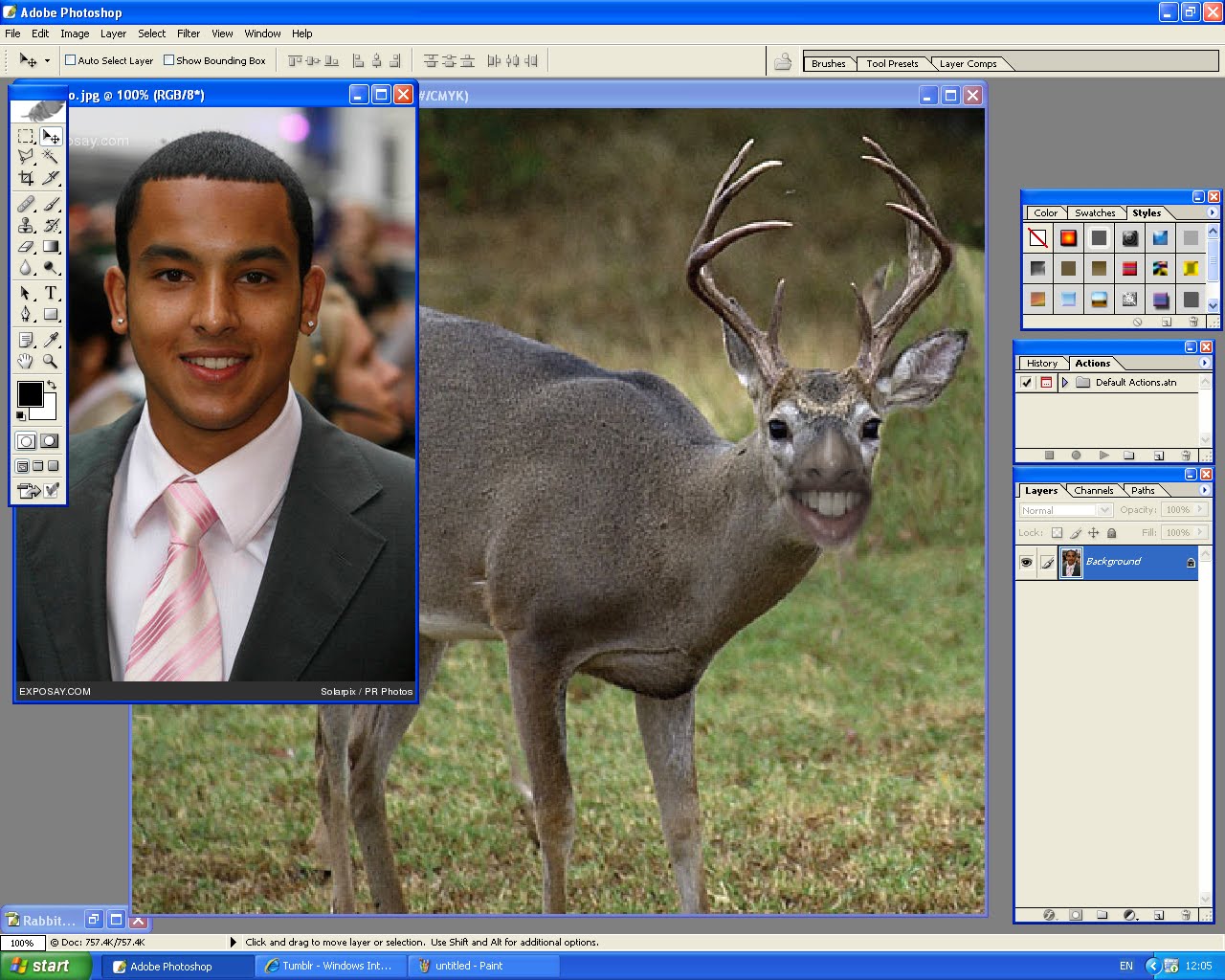Screen dimensions: 1225x980
Task: Open the Brushes palette well tab
Action: pyautogui.click(x=829, y=64)
